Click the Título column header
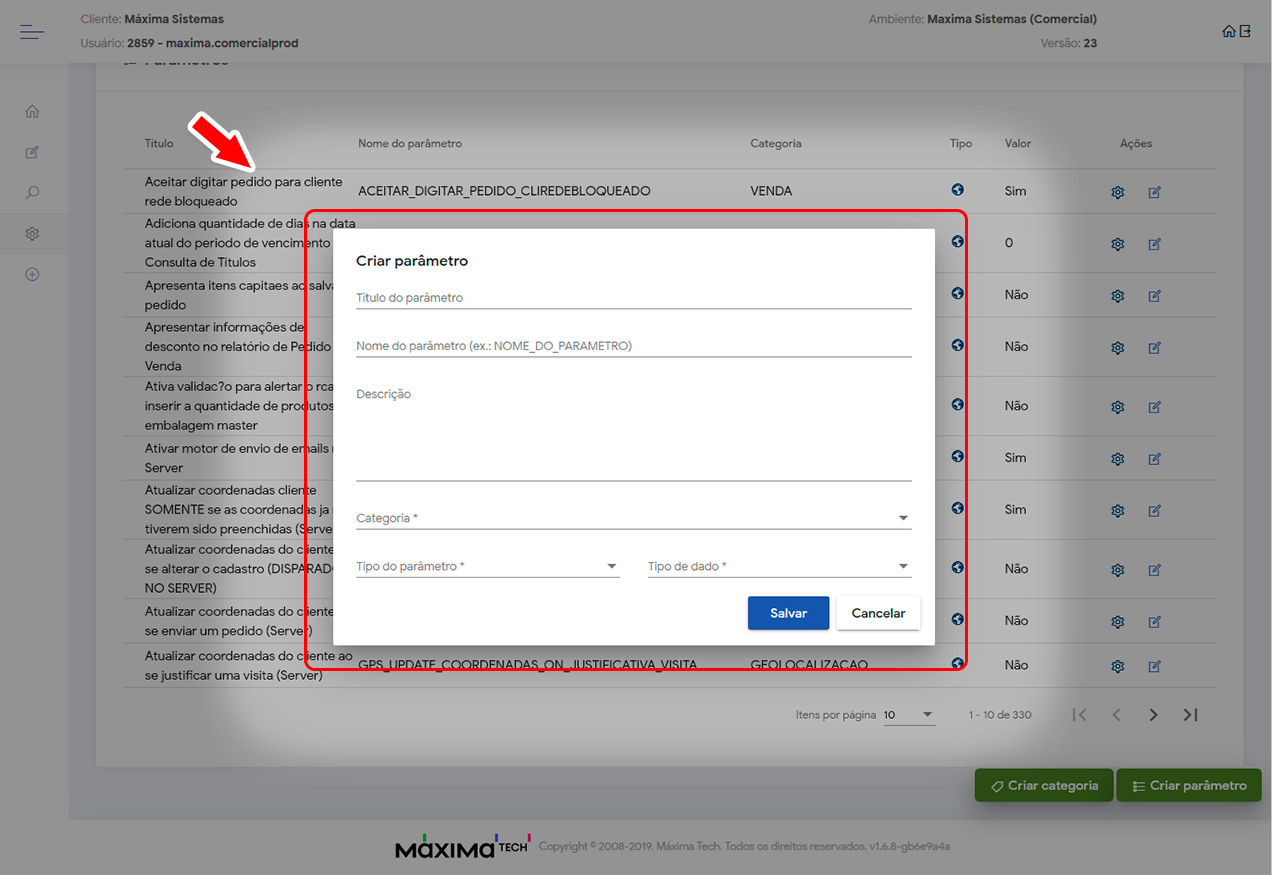Image resolution: width=1272 pixels, height=875 pixels. click(x=159, y=143)
